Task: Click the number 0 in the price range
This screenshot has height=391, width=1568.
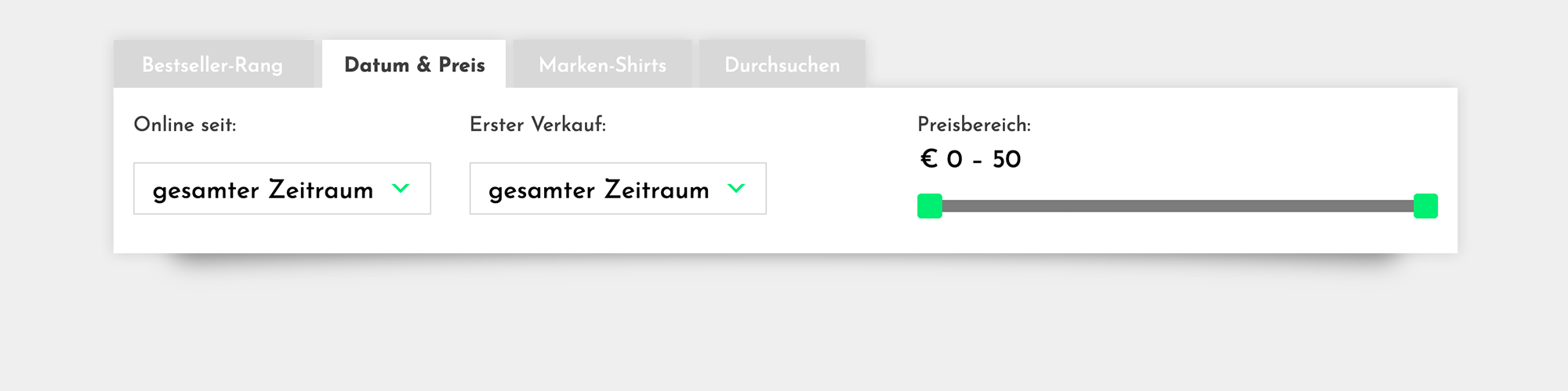Action: 954,160
